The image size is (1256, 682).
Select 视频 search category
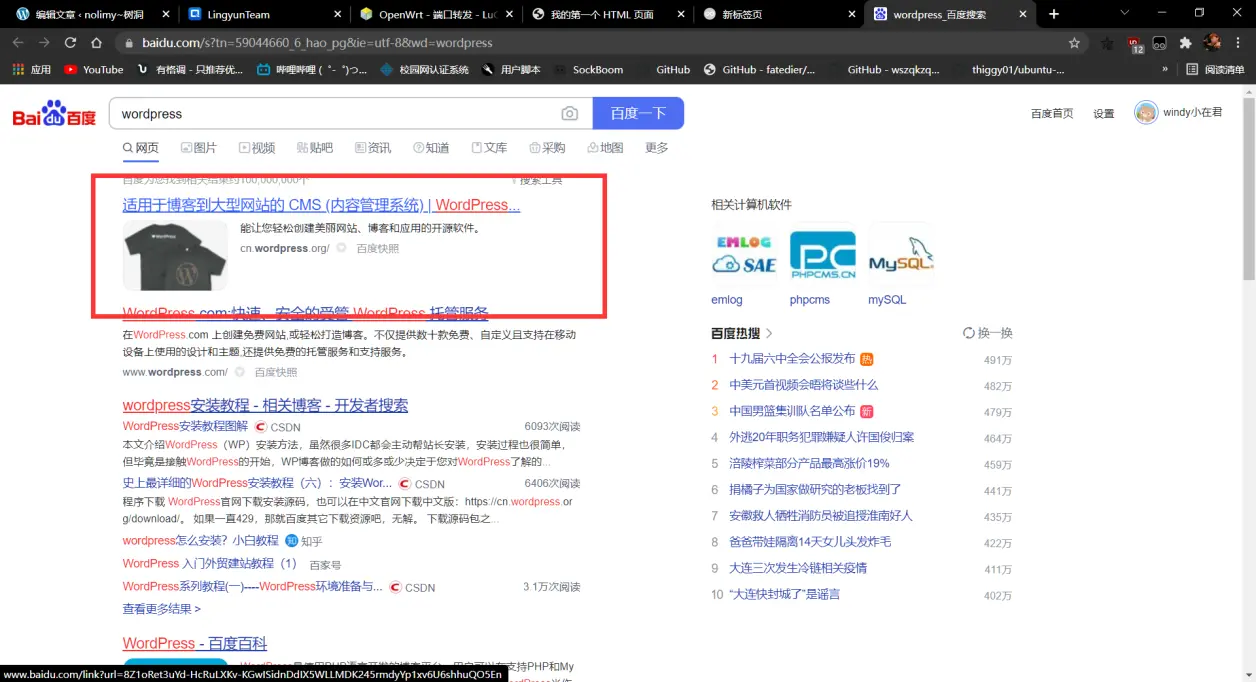tap(256, 148)
